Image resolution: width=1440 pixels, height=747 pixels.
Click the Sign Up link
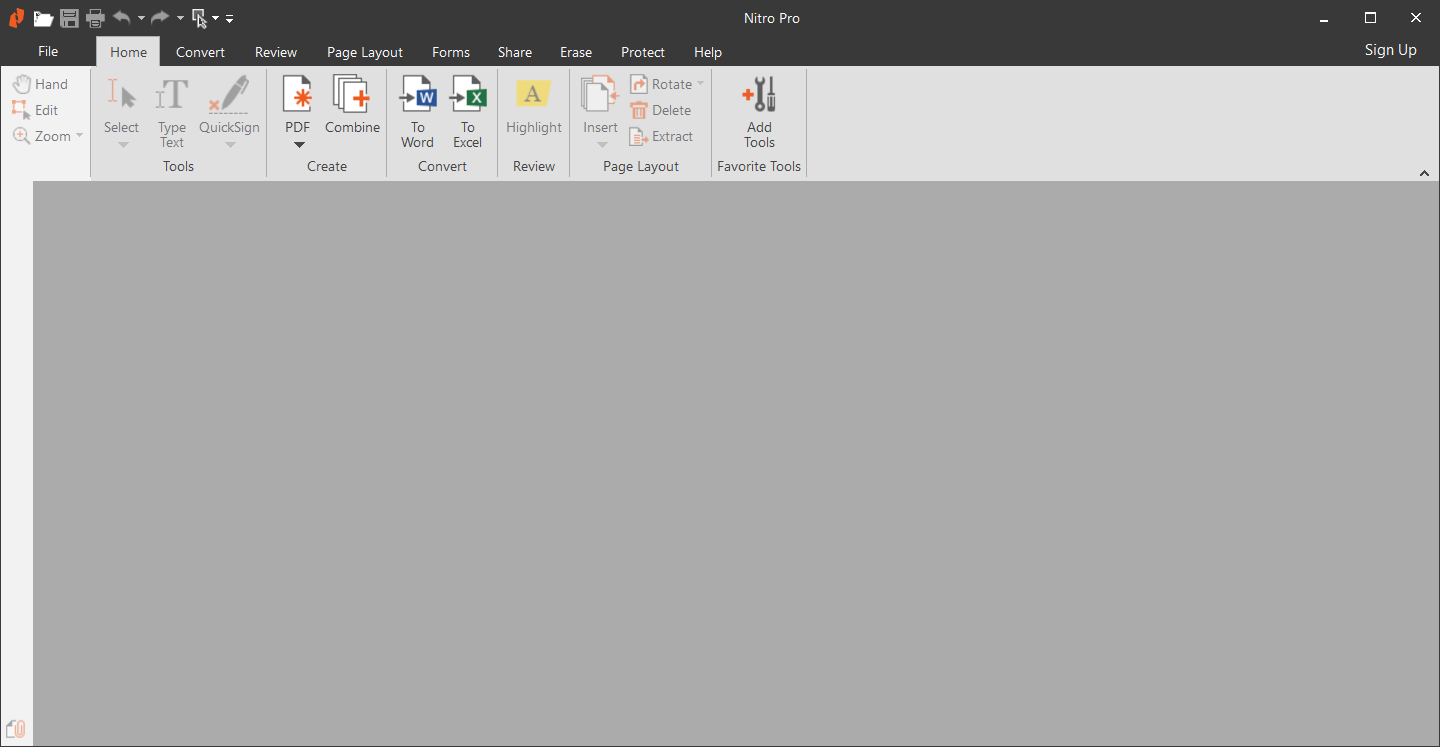pos(1391,50)
